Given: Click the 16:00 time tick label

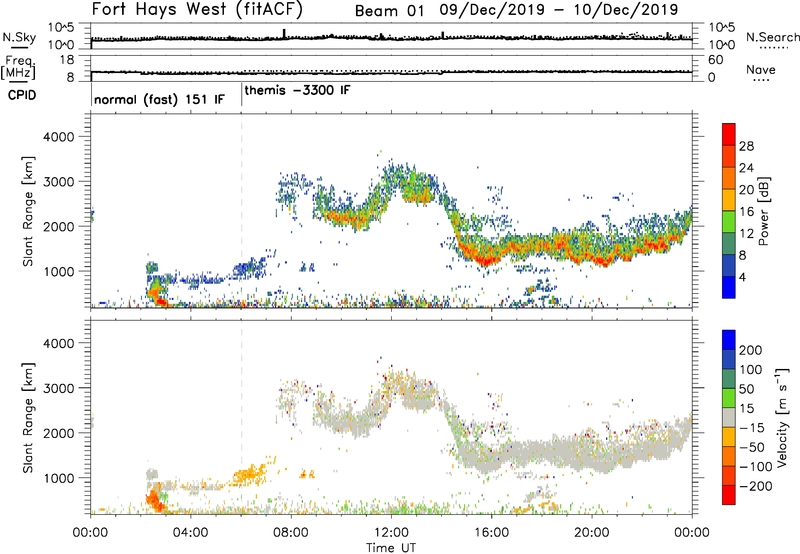Looking at the screenshot, I should 491,533.
